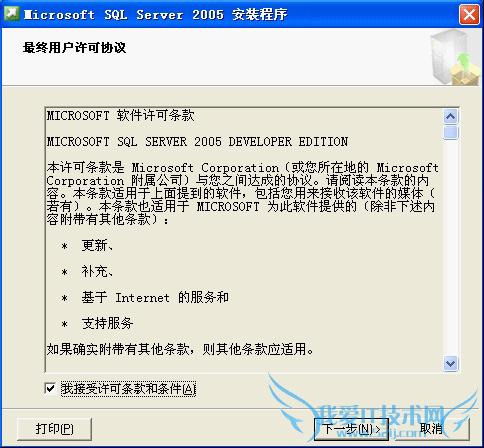The width and height of the screenshot is (484, 448).
Task: Click the MICROSOFT 软件许可条款 heading line
Action: coord(121,116)
